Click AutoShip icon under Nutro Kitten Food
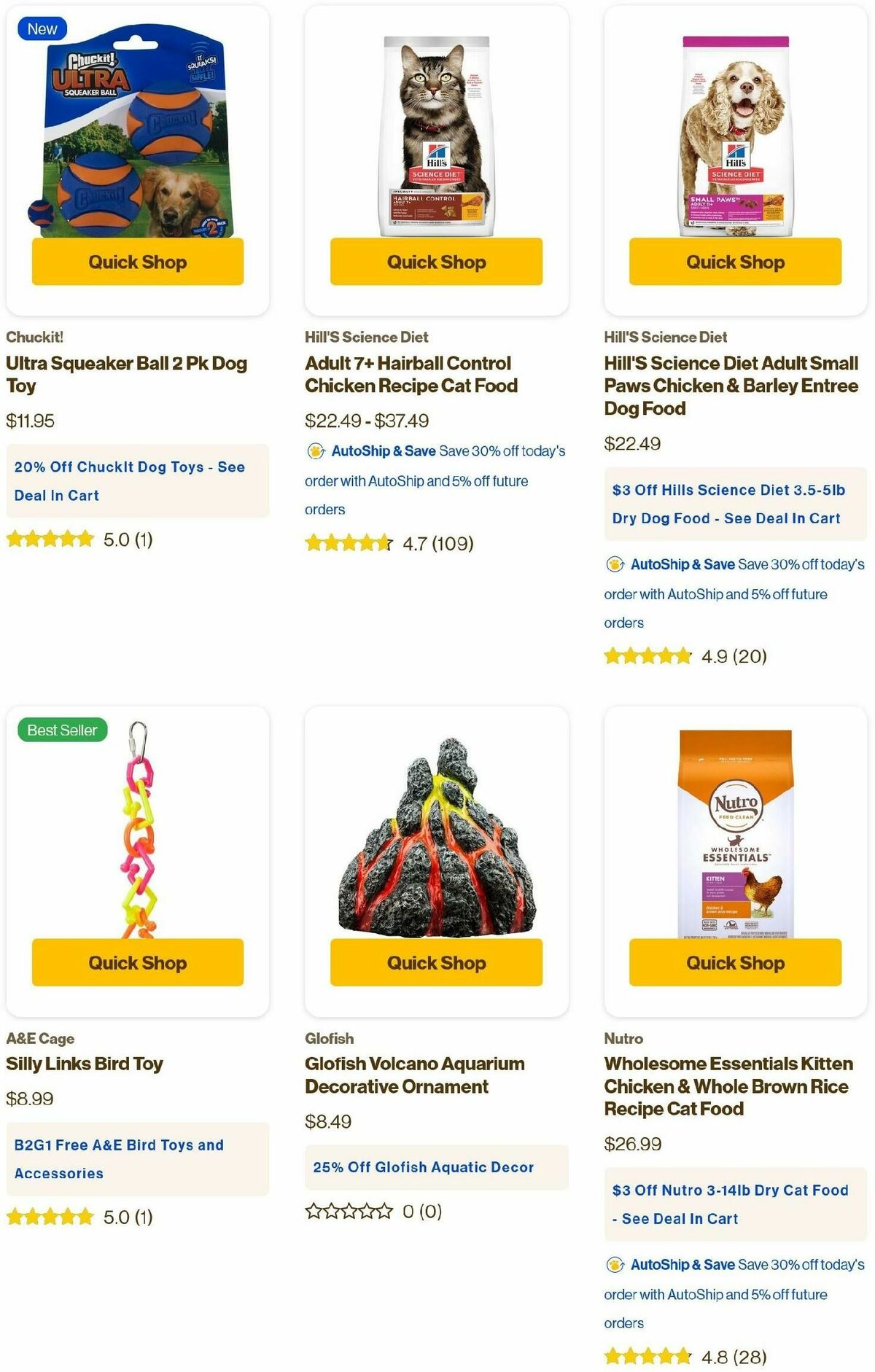 click(615, 1265)
